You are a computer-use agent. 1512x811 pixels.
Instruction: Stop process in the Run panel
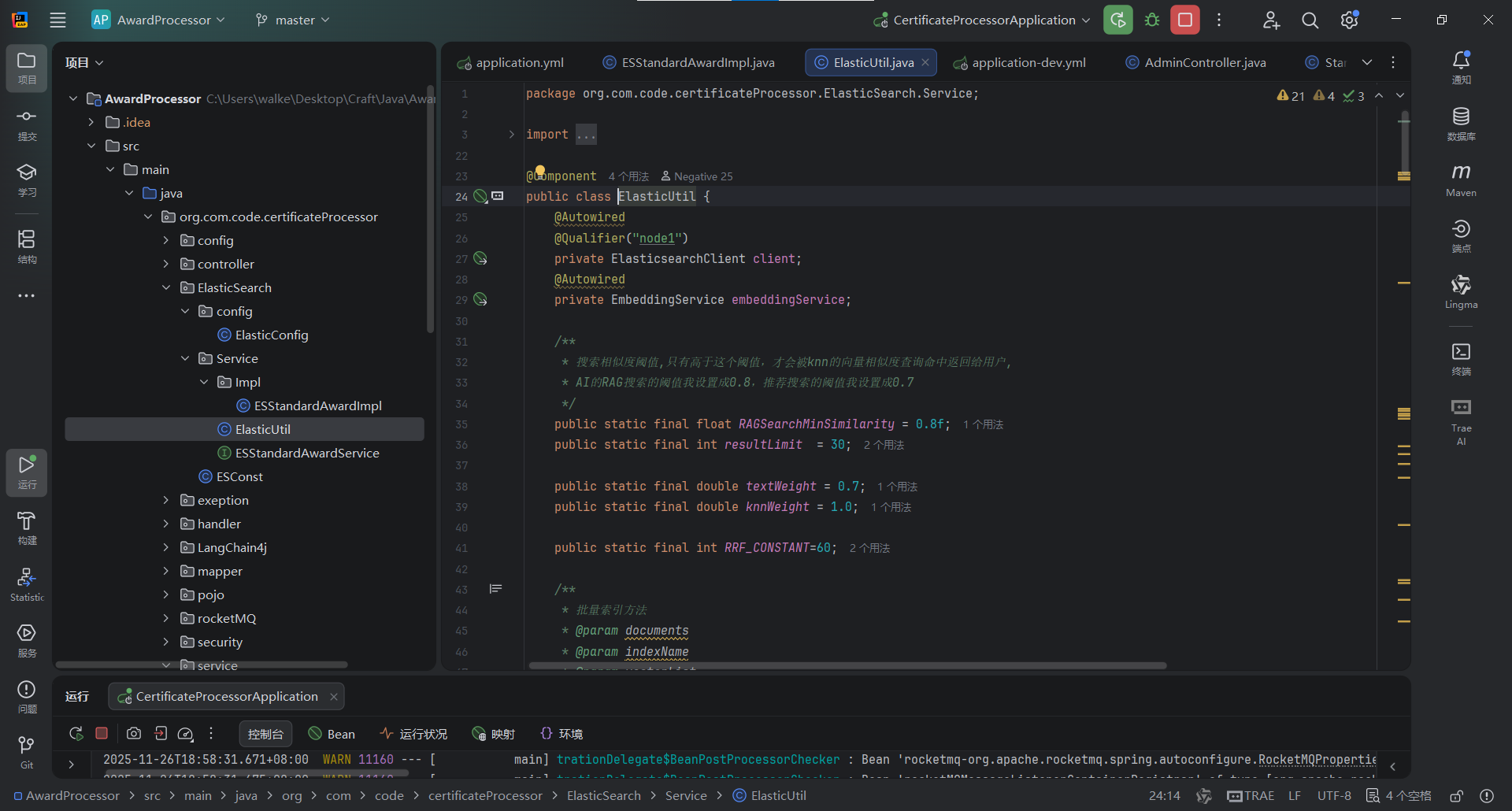[x=102, y=733]
